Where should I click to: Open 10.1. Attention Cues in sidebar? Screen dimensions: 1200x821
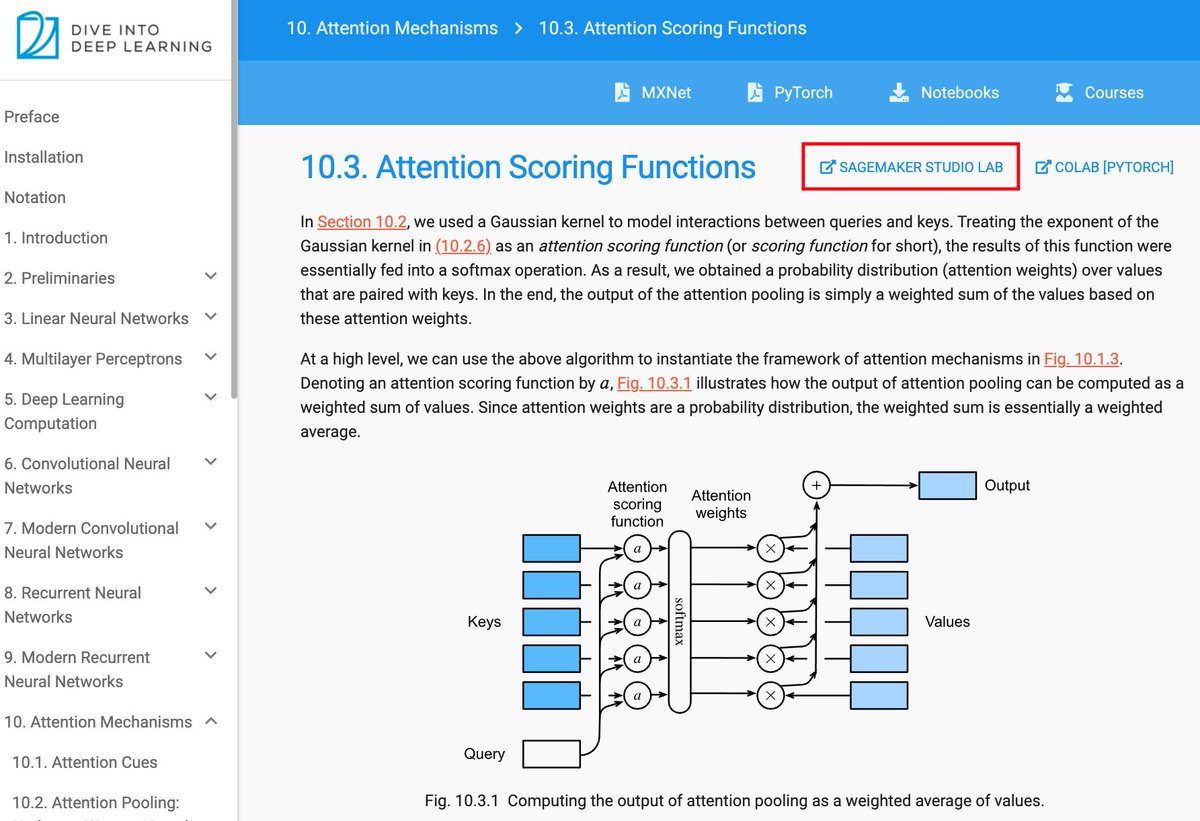(87, 762)
